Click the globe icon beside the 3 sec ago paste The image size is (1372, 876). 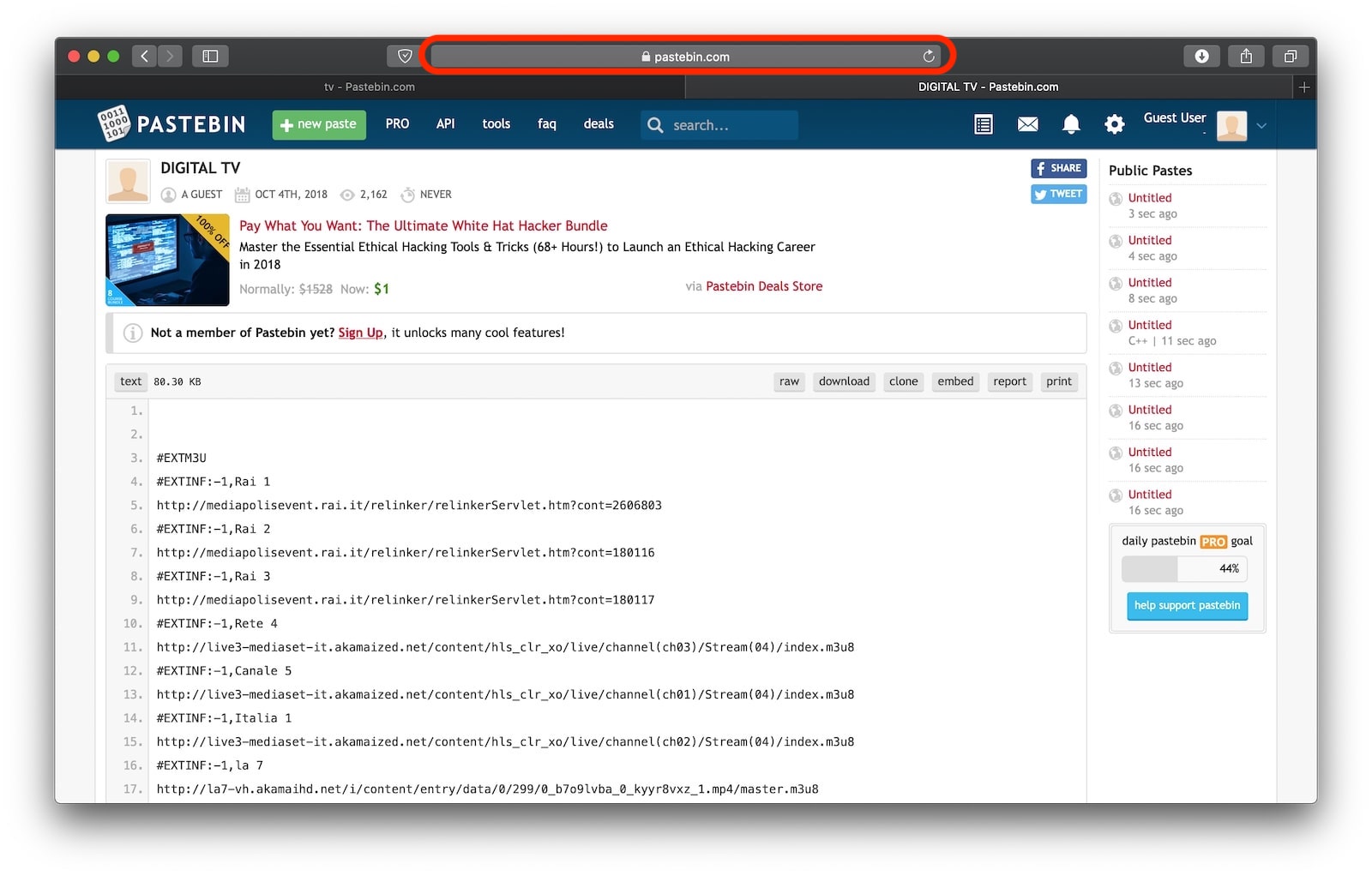1116,199
